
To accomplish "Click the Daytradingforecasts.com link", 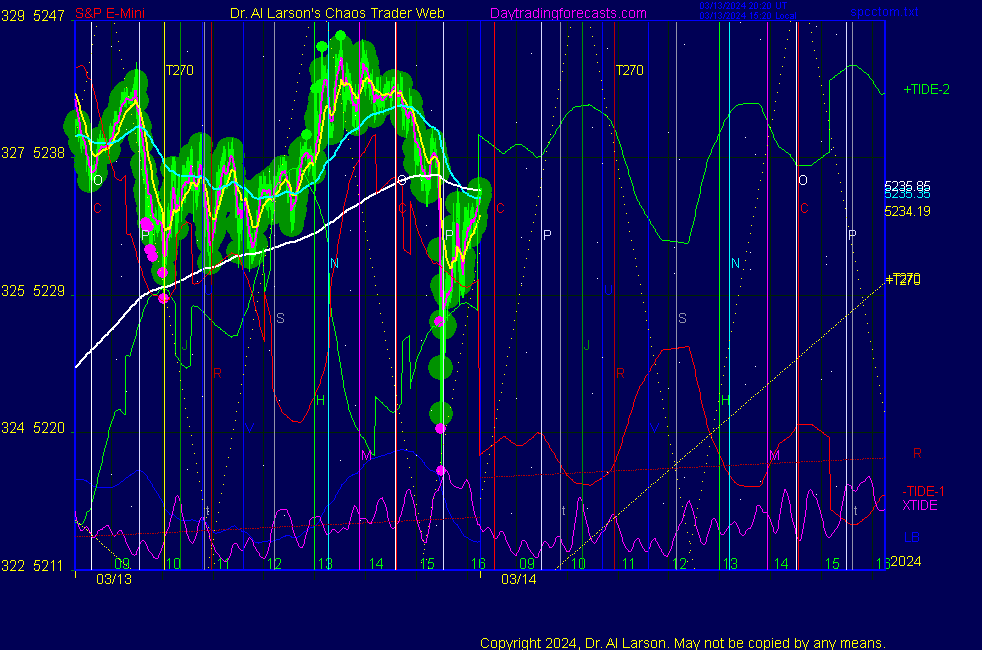I will 567,14.
